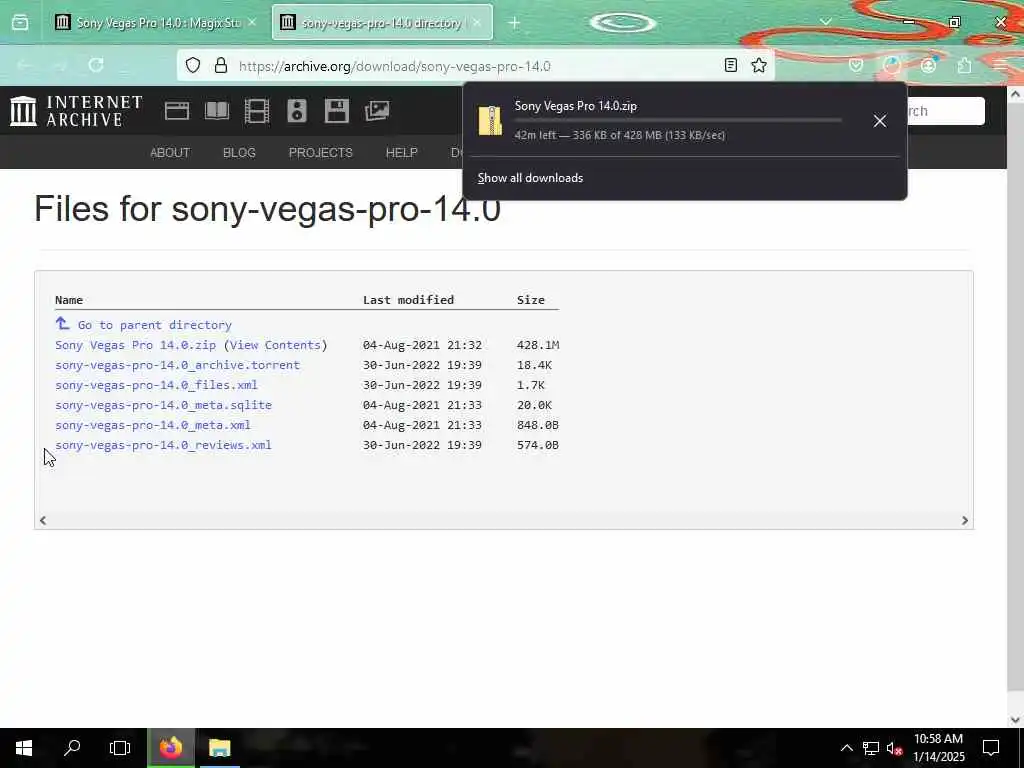Image resolution: width=1024 pixels, height=768 pixels.
Task: Open sony-vegas-pro-14.0_reviews.xml link
Action: click(163, 445)
